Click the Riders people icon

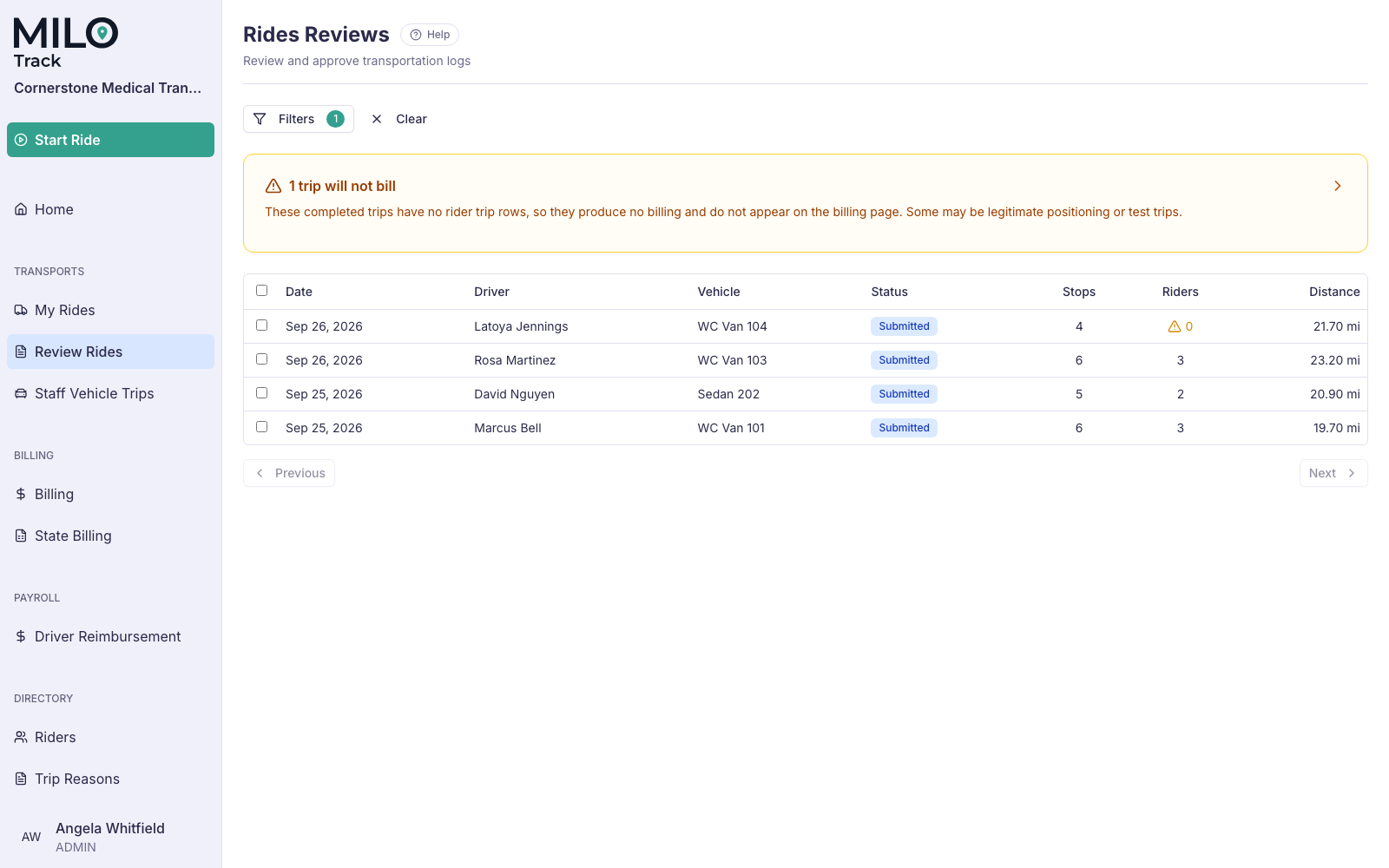coord(21,737)
